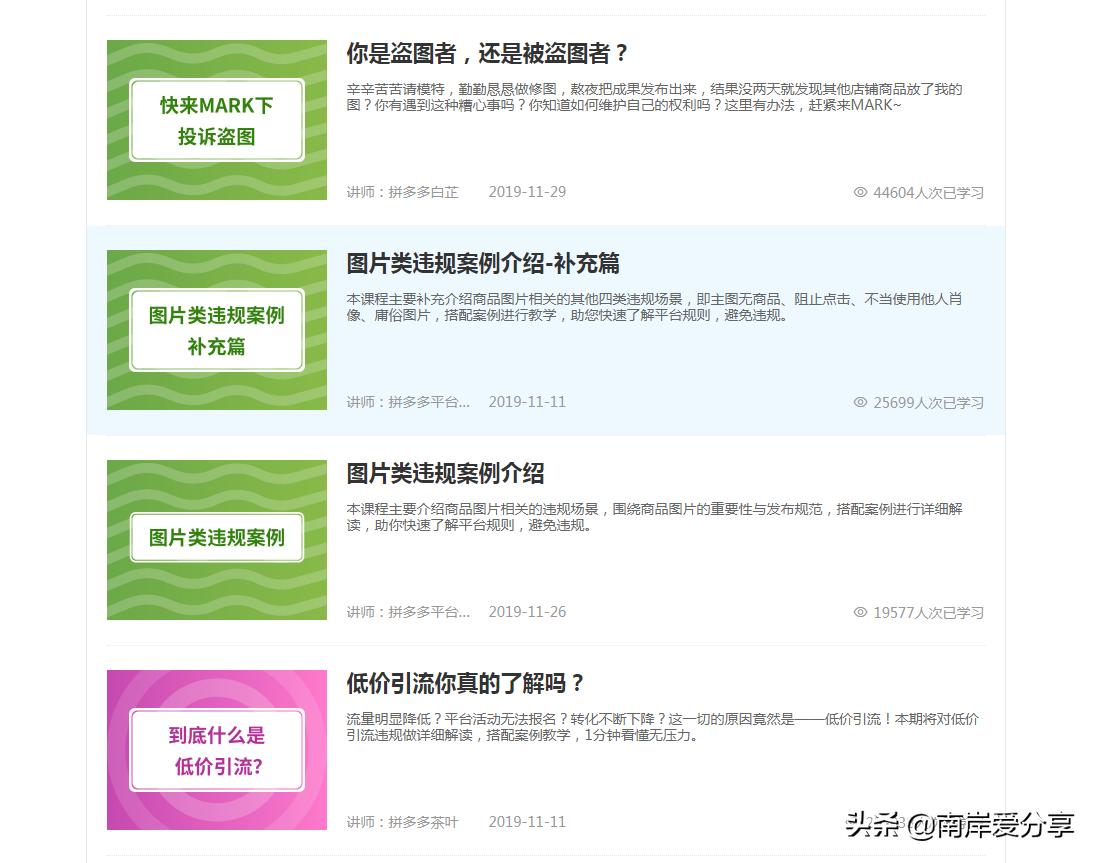The image size is (1099, 863).
Task: Click the green 快来MARK下投诉盗图 thumbnail
Action: [216, 119]
